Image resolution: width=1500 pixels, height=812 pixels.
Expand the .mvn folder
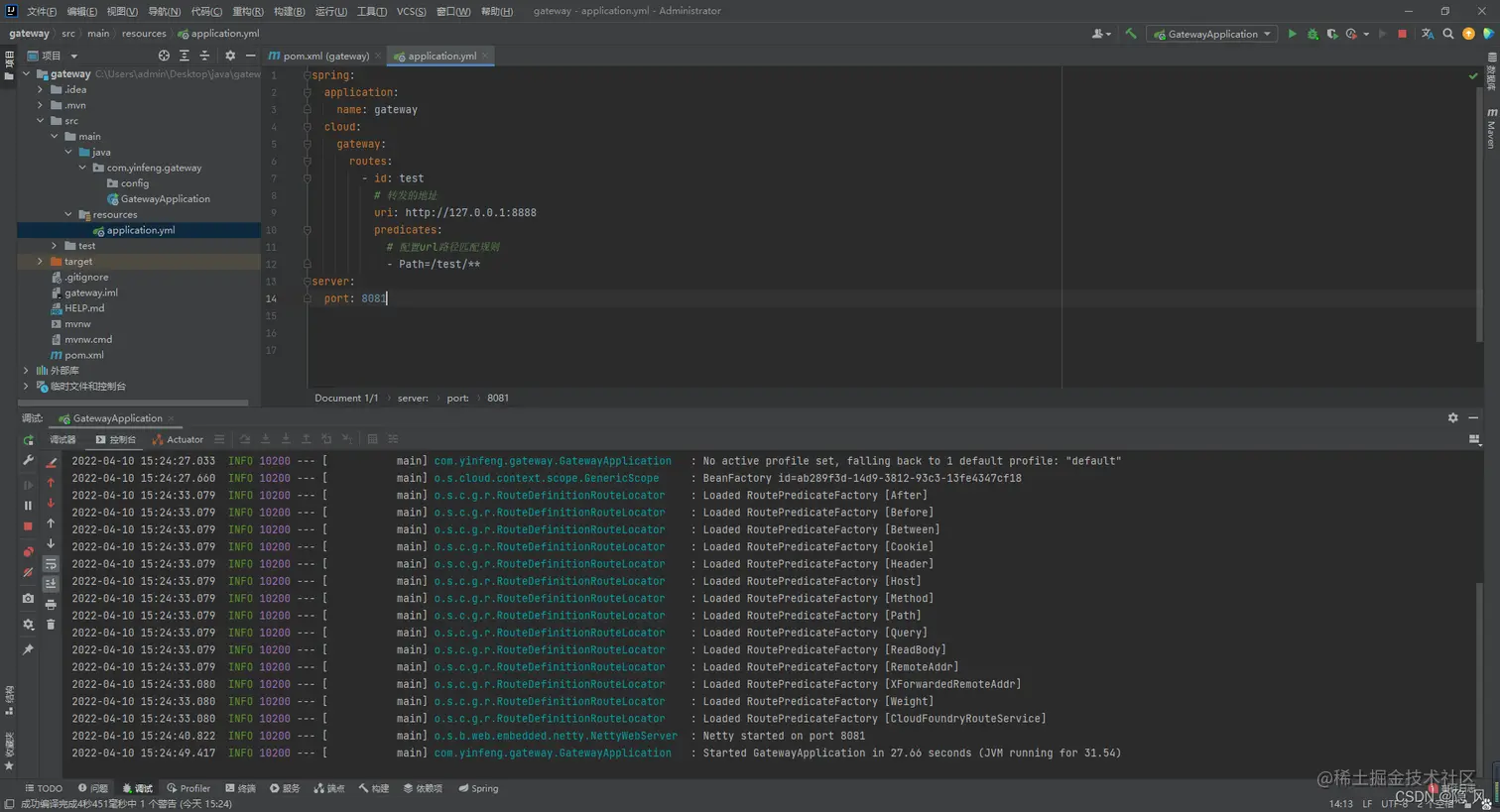41,105
